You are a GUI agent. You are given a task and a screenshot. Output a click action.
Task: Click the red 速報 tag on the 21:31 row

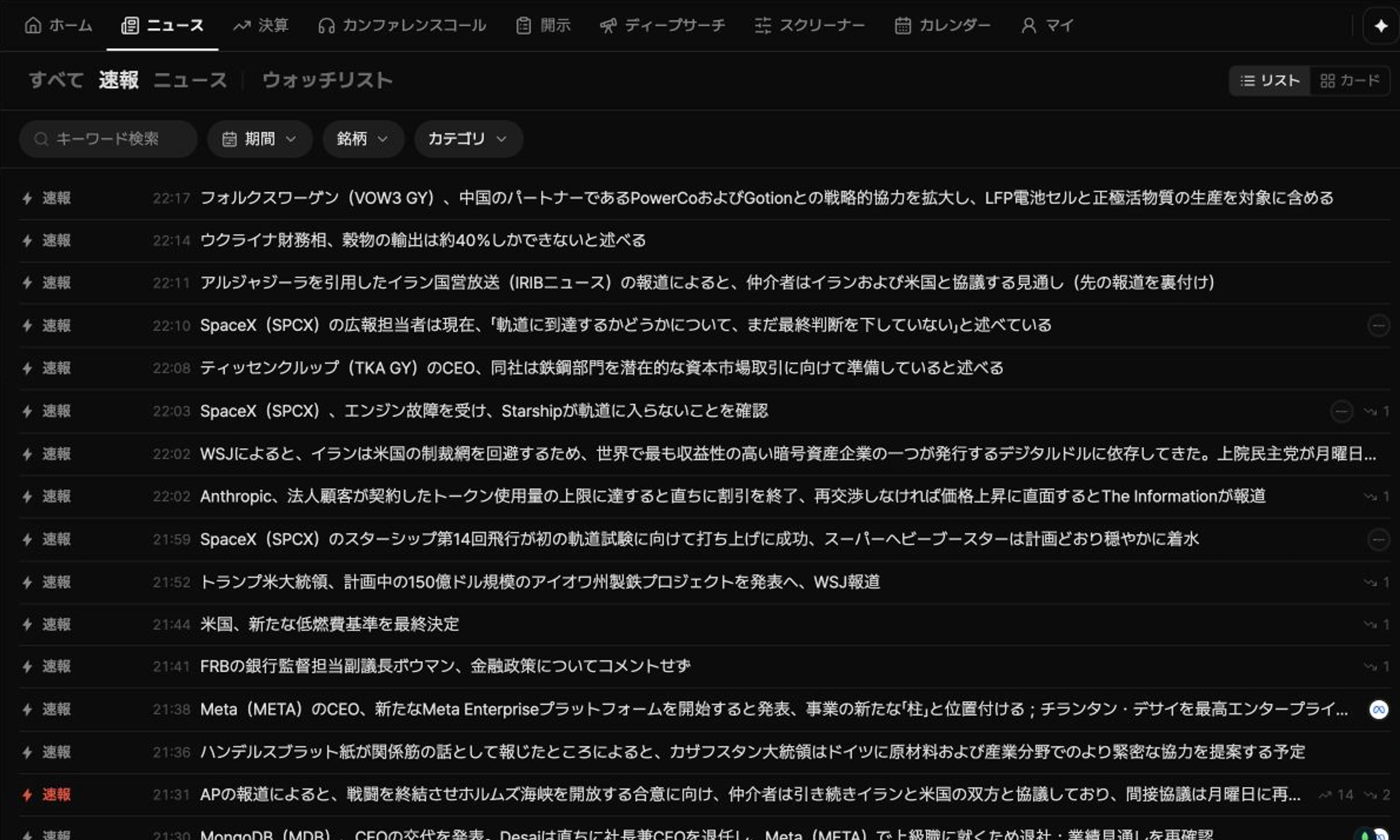(56, 795)
